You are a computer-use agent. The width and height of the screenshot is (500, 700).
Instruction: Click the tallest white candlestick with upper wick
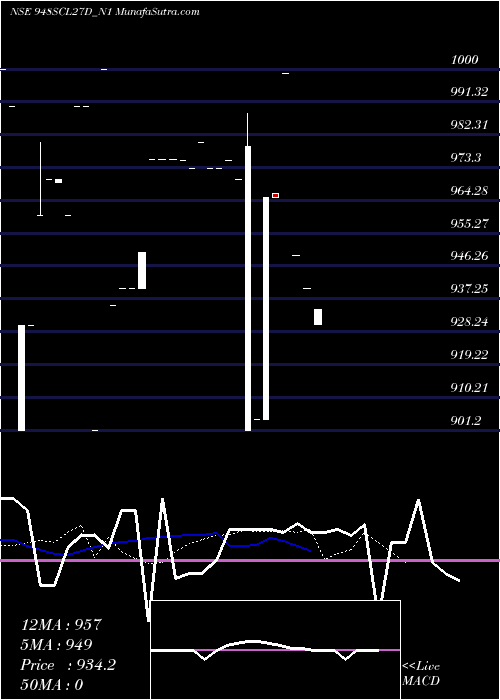pos(248,272)
